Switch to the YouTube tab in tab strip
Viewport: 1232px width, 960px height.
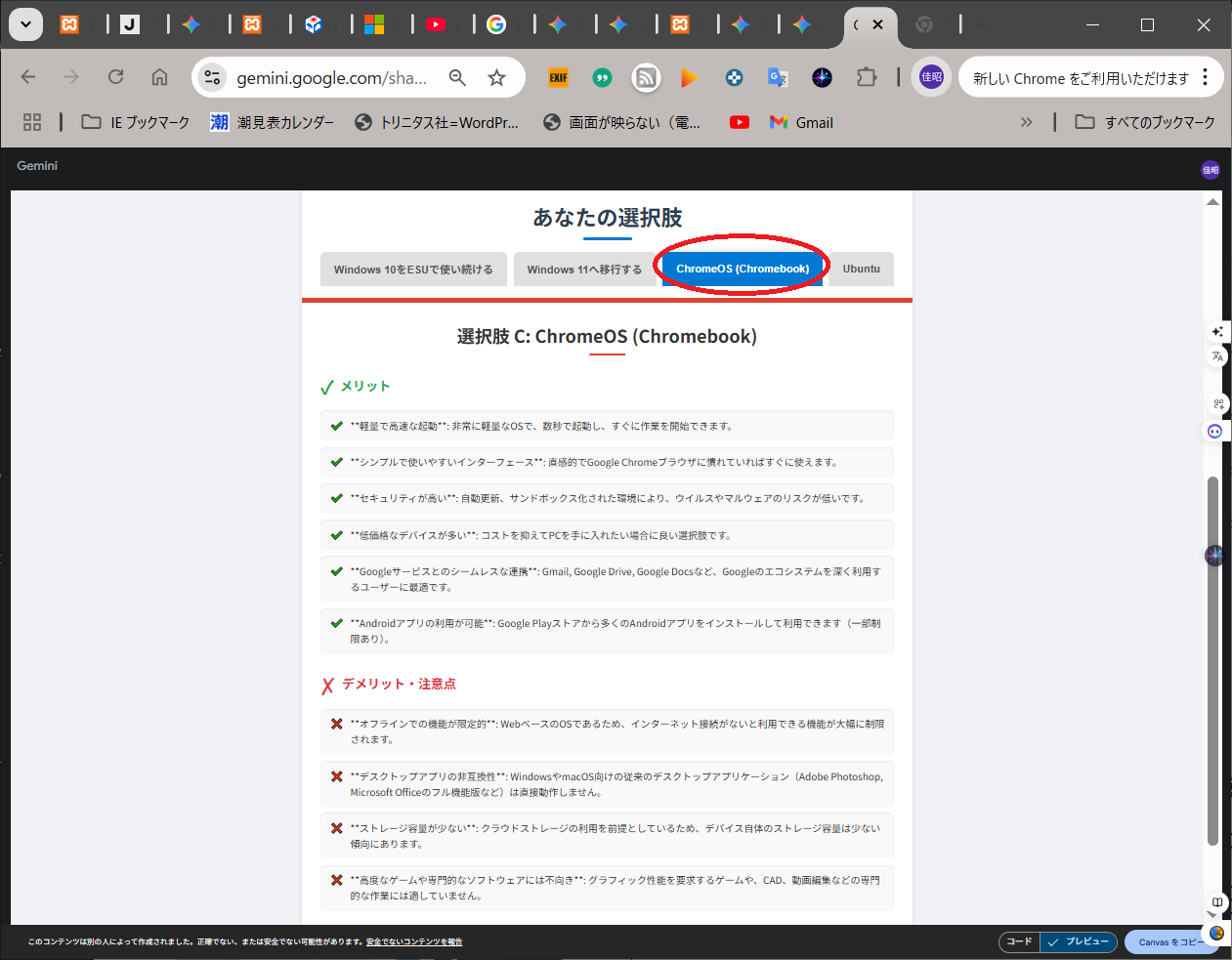pyautogui.click(x=436, y=24)
